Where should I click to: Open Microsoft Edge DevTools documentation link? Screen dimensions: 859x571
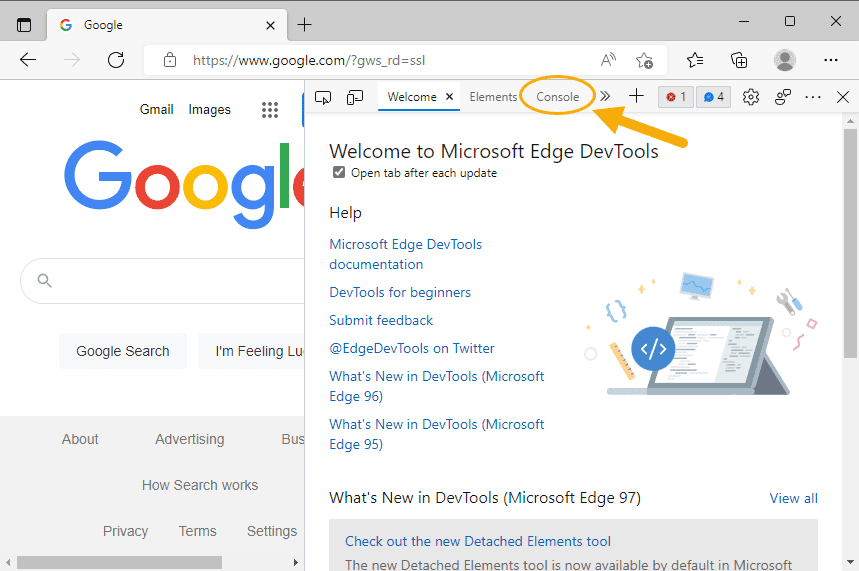pyautogui.click(x=405, y=254)
